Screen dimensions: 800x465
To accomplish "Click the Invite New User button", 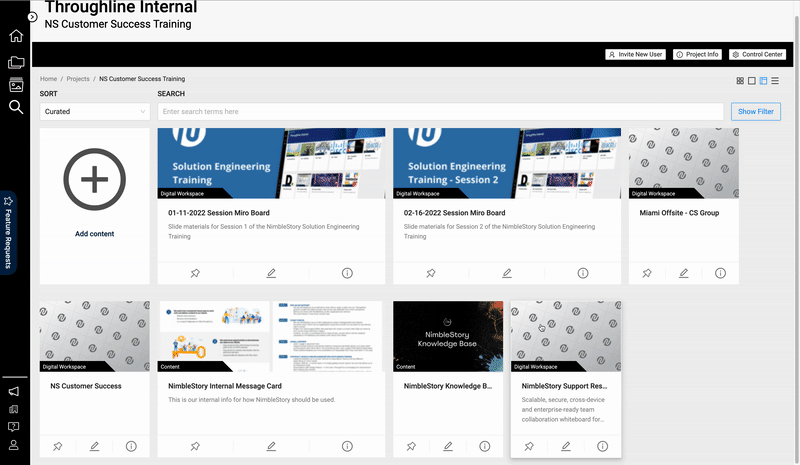I will 636,55.
